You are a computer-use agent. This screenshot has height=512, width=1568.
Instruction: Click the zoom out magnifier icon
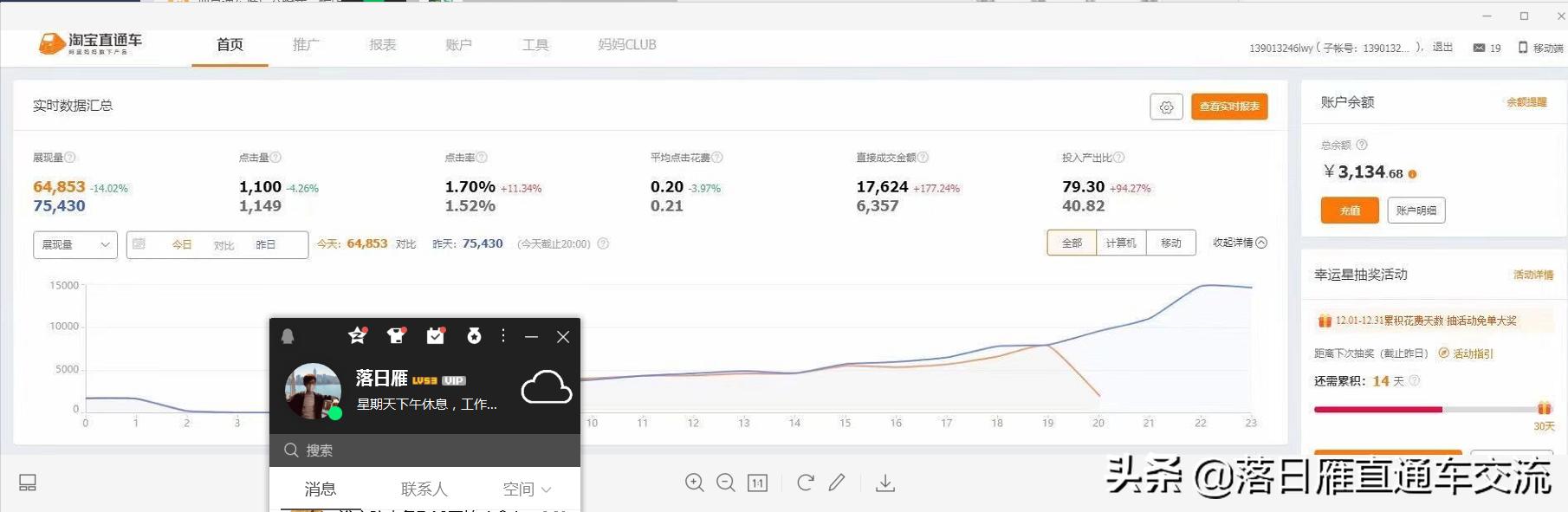pos(726,483)
